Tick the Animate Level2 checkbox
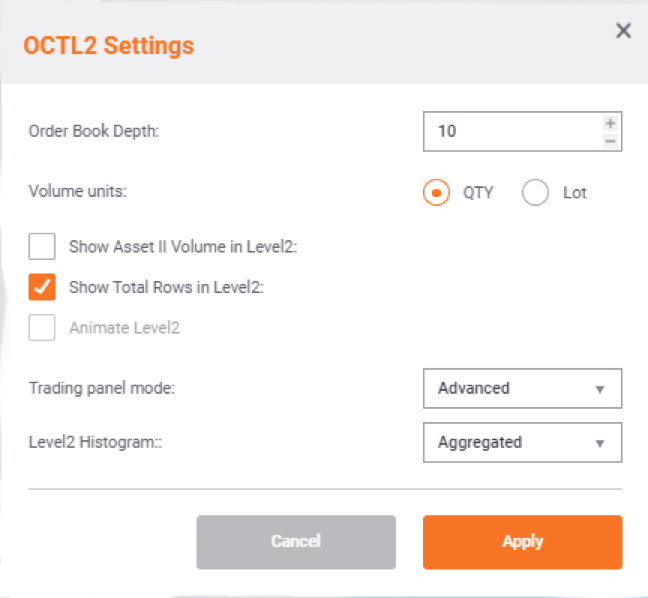The image size is (648, 598). (x=42, y=327)
